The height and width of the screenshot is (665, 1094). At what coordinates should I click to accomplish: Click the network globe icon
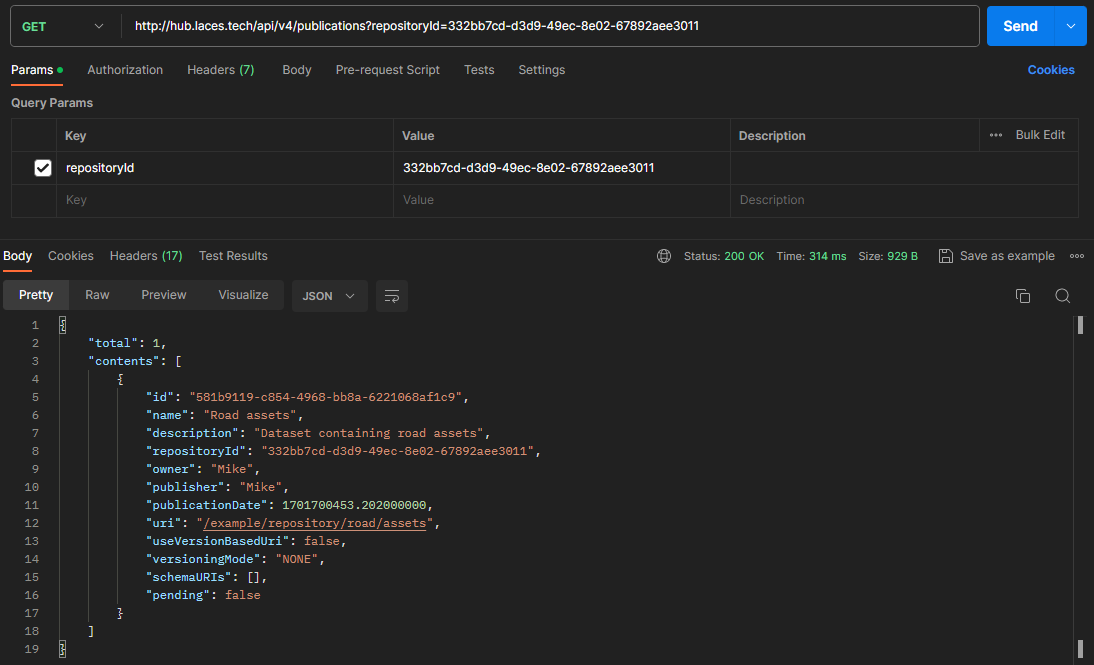[x=664, y=256]
